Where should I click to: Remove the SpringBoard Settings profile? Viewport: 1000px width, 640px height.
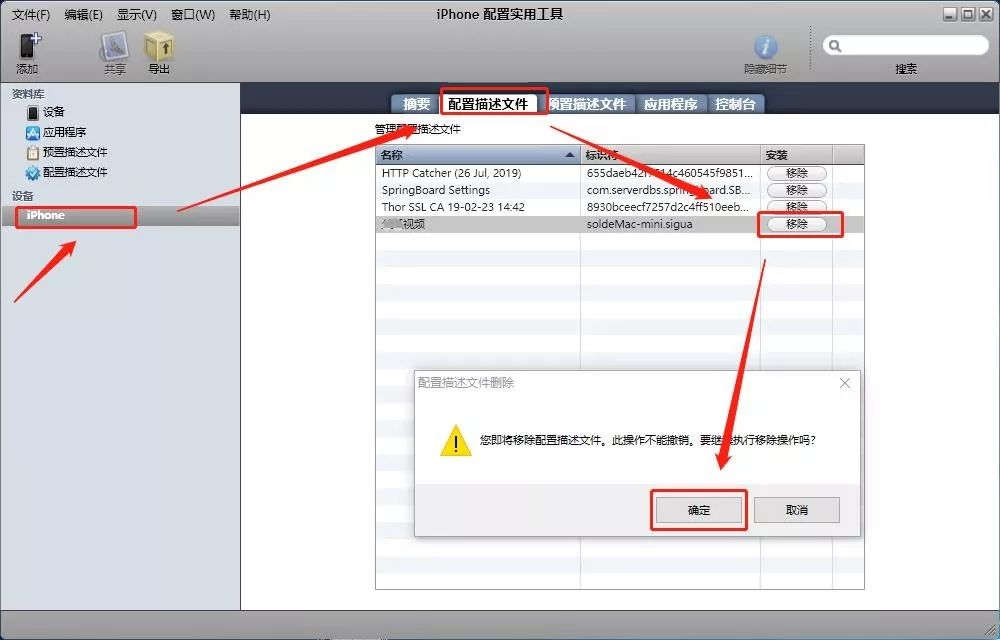797,190
